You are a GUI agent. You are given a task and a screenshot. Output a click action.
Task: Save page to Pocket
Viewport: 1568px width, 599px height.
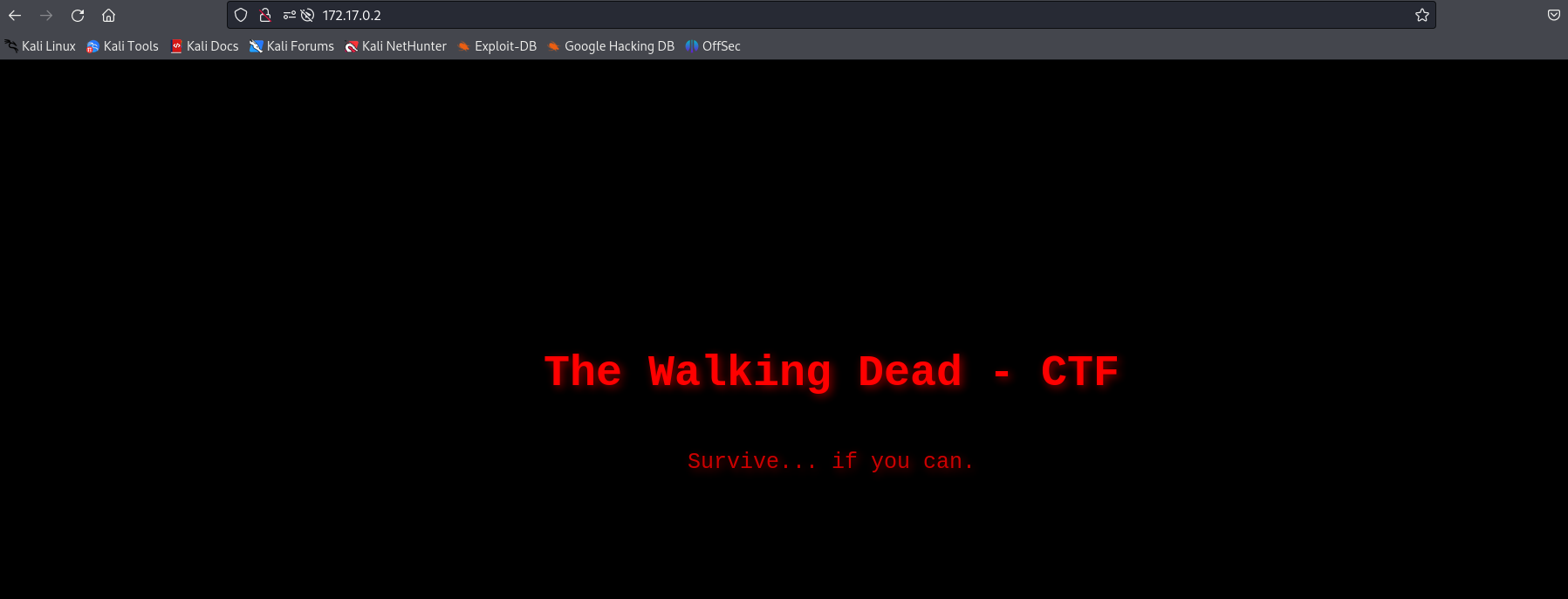pos(1553,15)
